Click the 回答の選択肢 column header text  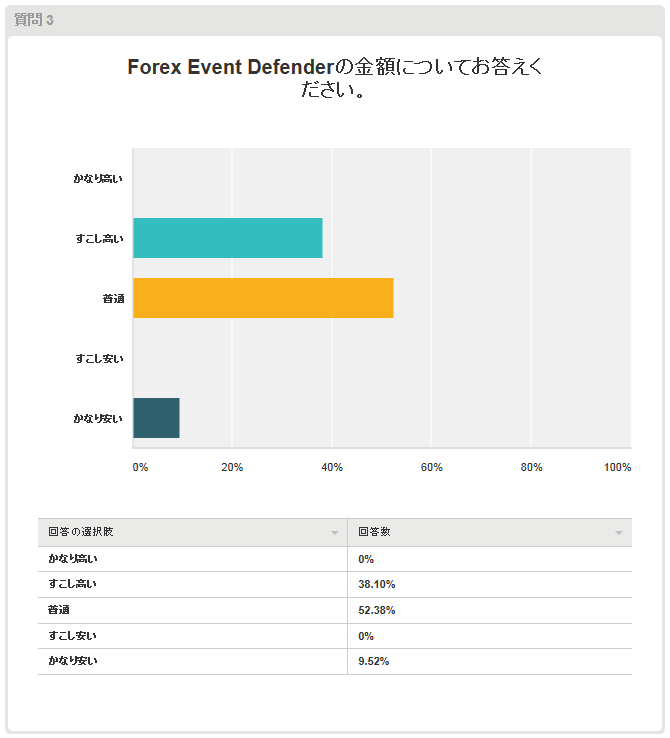(x=88, y=532)
